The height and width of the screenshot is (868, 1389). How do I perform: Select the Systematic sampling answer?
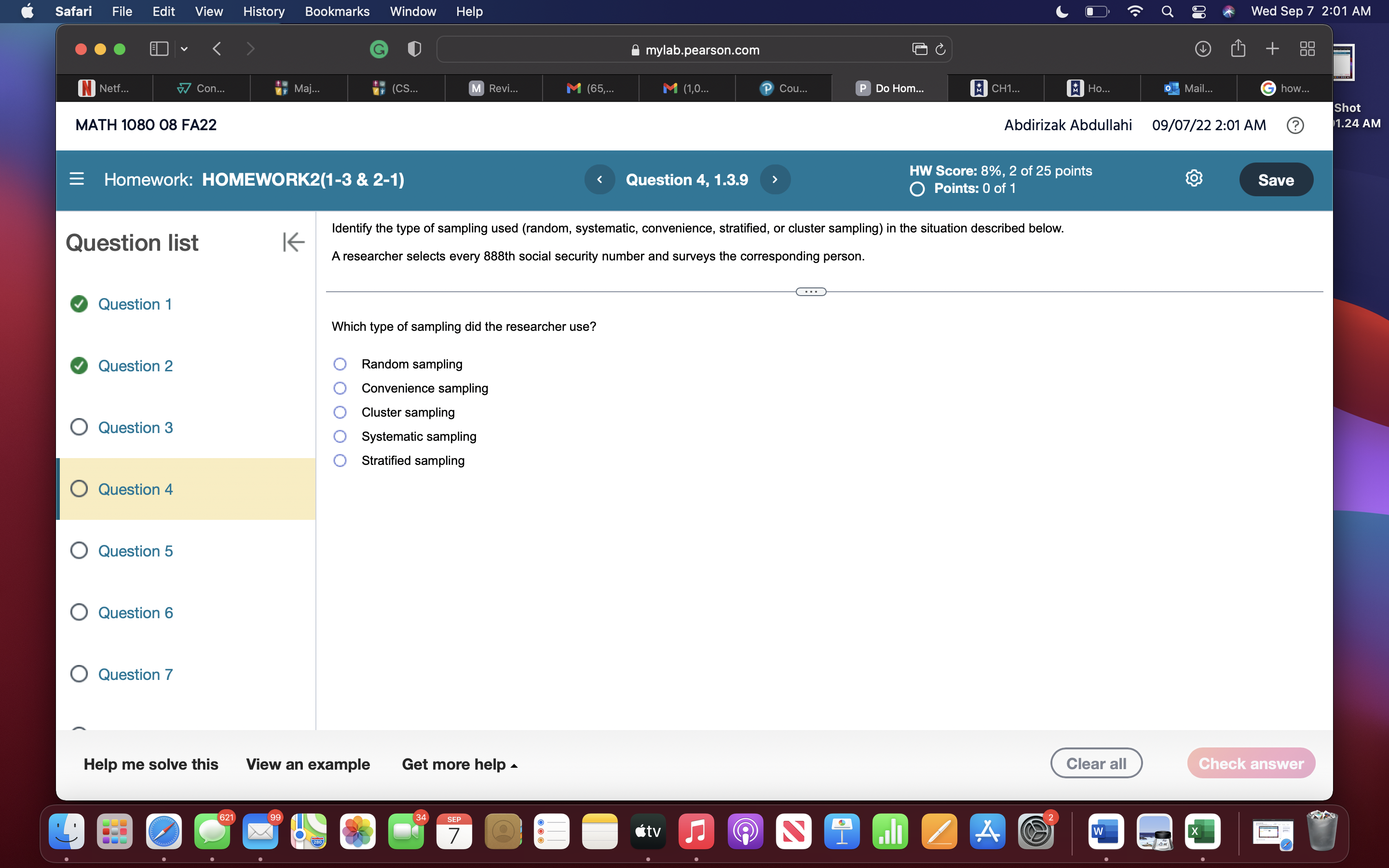(340, 436)
